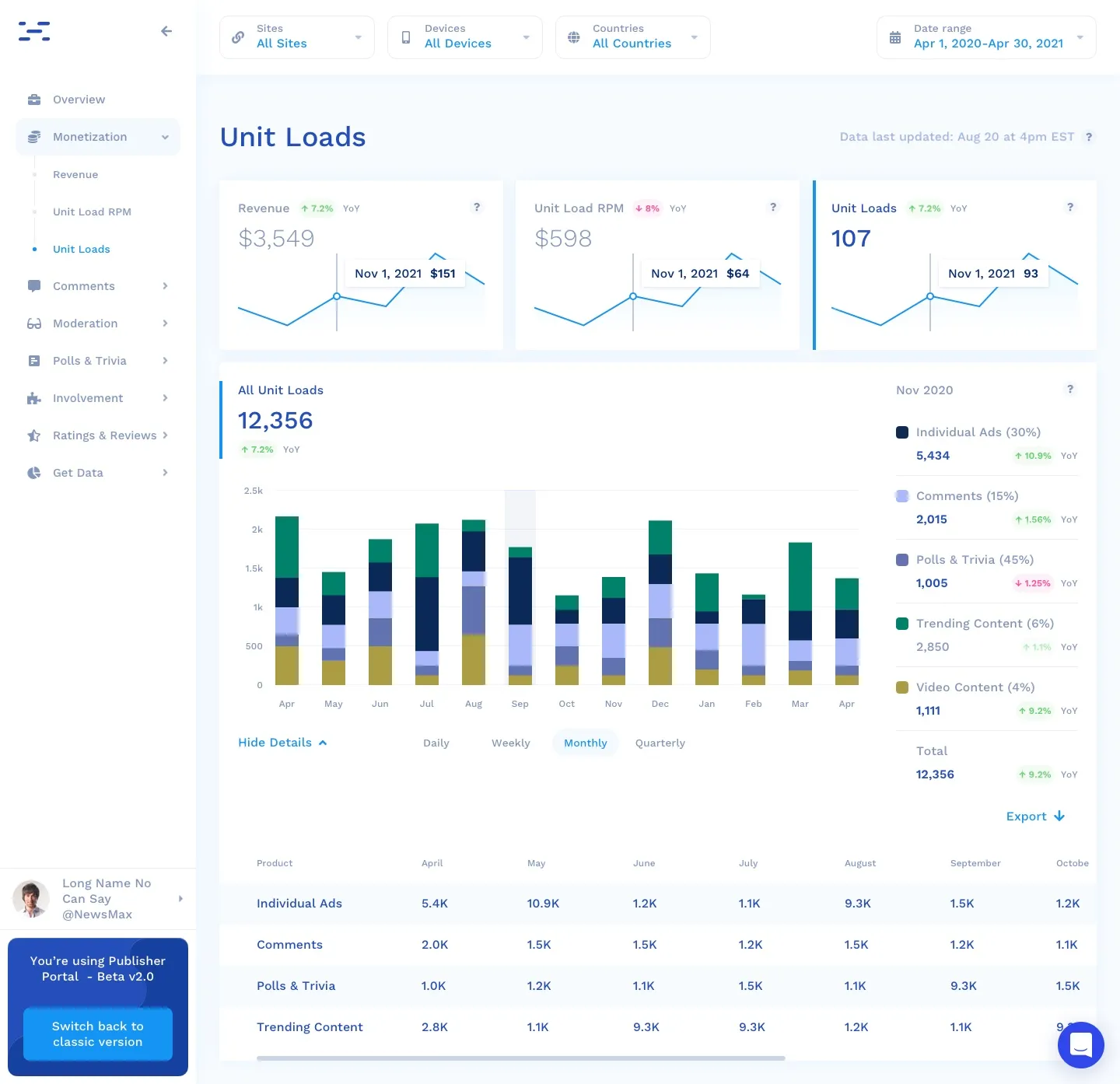The height and width of the screenshot is (1084, 1120).
Task: Click the Overview briefcase icon
Action: tap(34, 100)
